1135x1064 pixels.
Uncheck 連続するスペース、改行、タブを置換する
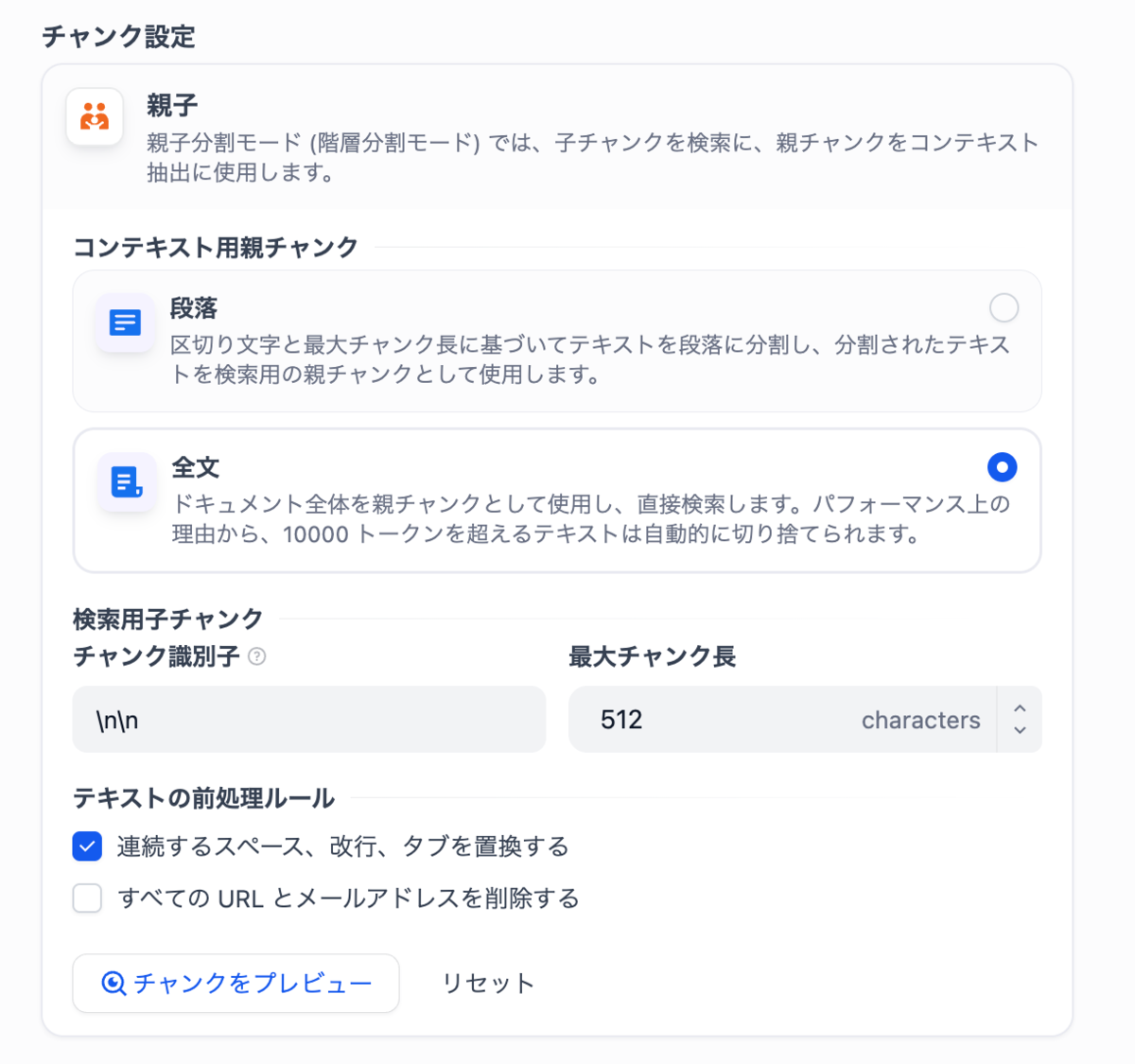click(x=87, y=846)
